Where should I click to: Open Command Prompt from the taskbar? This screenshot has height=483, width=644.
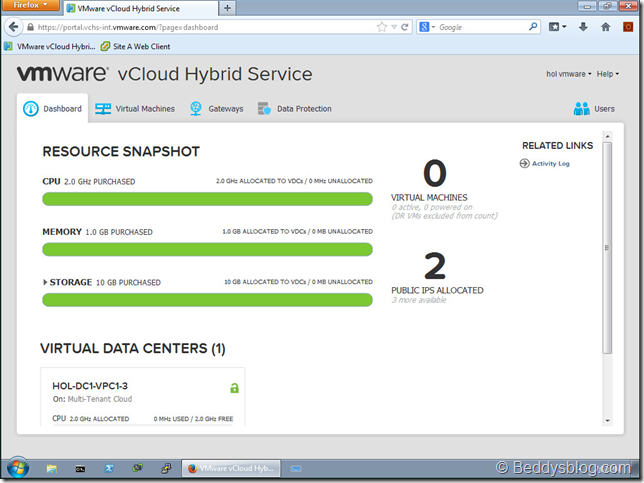click(80, 468)
